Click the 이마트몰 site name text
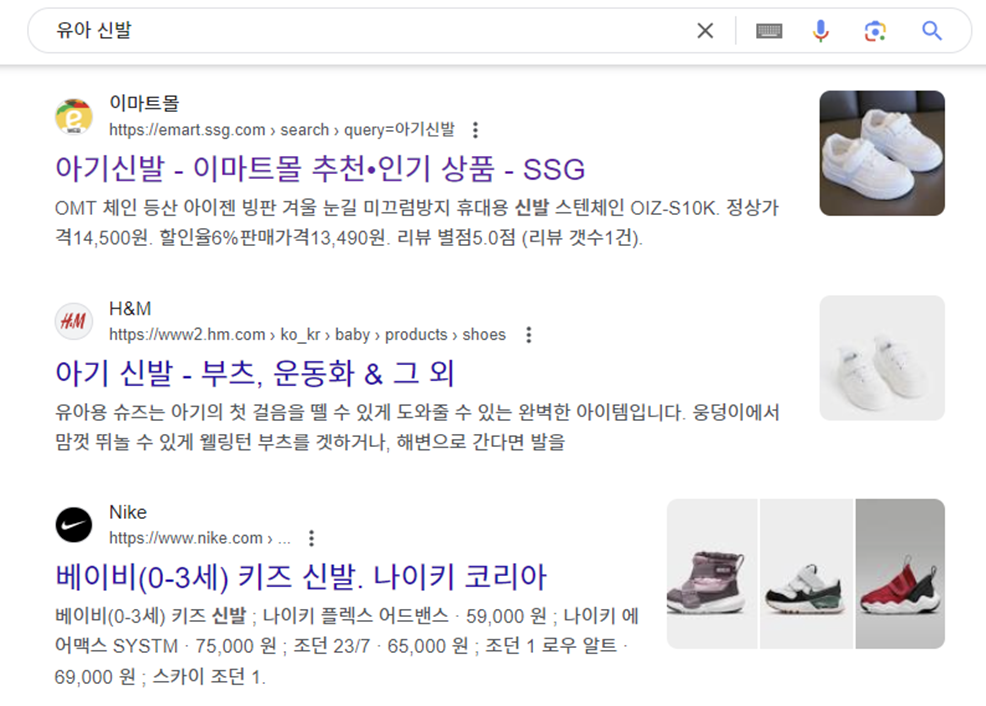 (144, 102)
